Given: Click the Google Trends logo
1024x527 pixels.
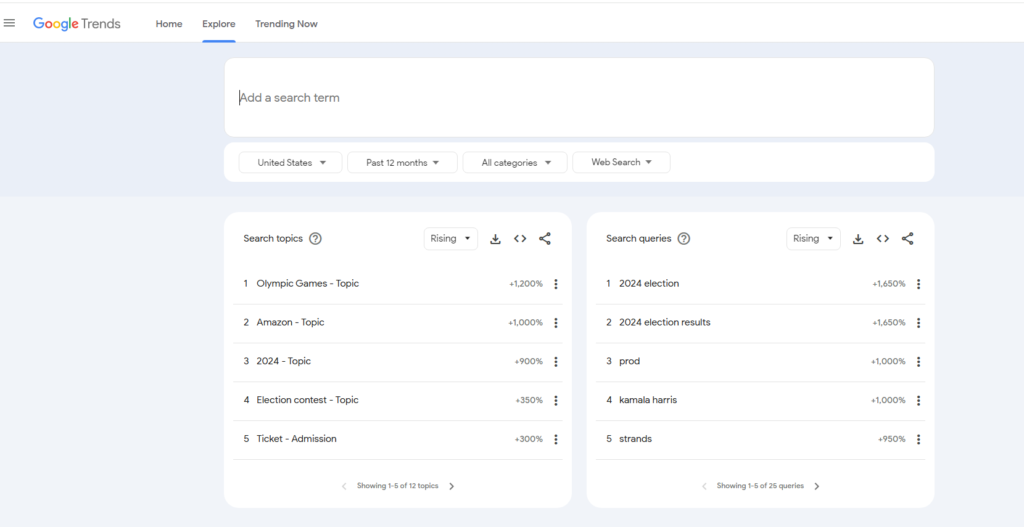Looking at the screenshot, I should (x=77, y=24).
